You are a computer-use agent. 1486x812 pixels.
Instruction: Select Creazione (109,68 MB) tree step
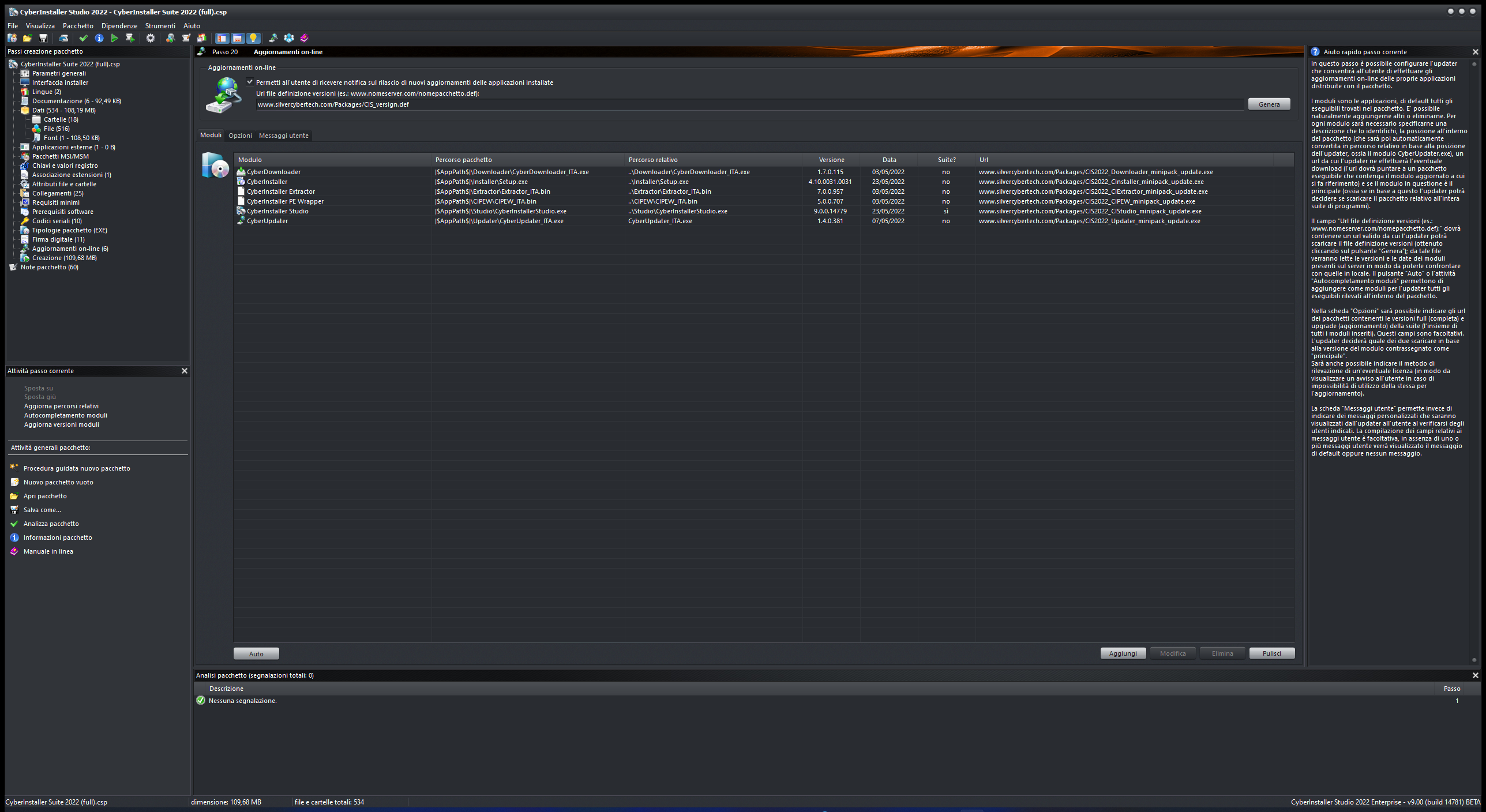65,258
